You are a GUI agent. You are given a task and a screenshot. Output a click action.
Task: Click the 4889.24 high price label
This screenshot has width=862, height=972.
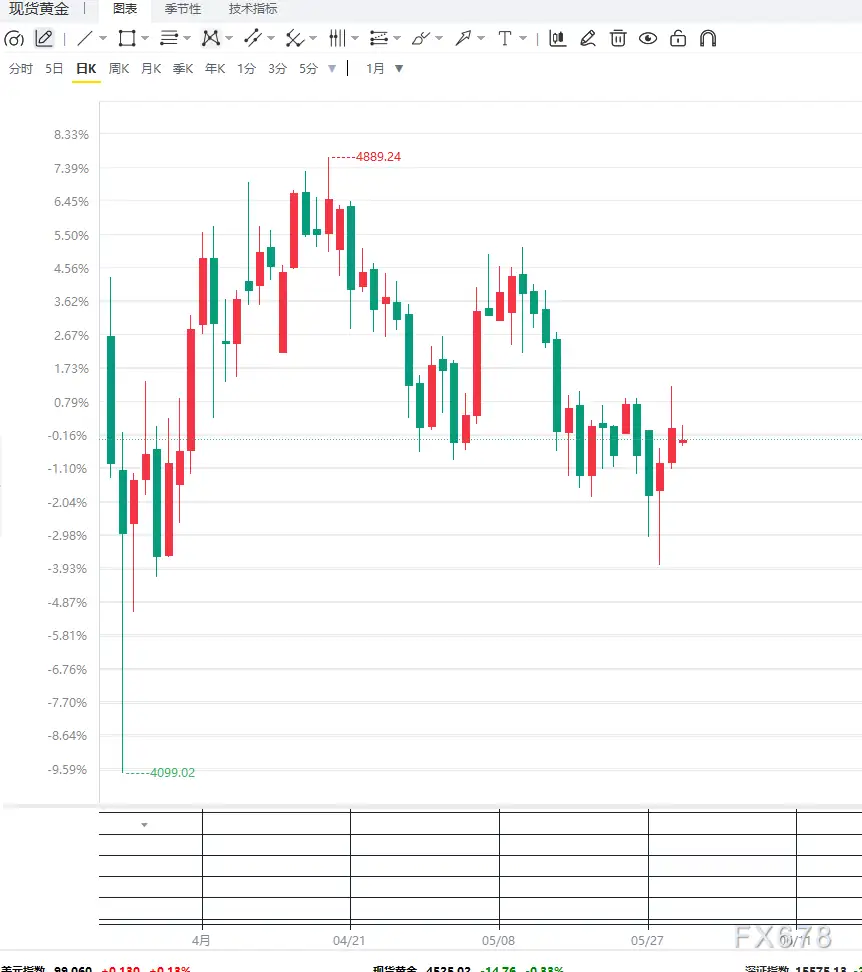378,157
